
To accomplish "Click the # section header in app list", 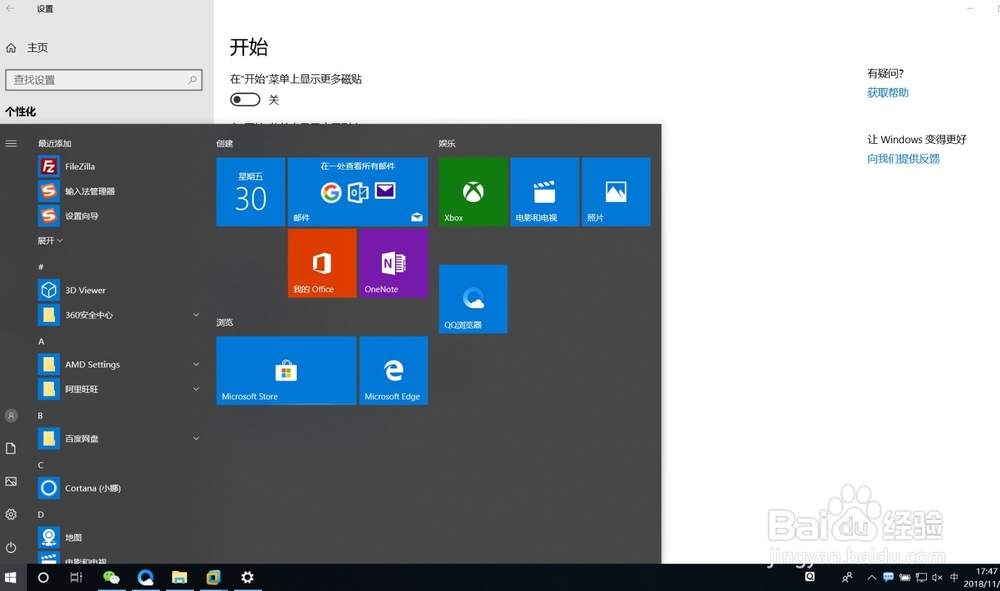I will pyautogui.click(x=41, y=267).
